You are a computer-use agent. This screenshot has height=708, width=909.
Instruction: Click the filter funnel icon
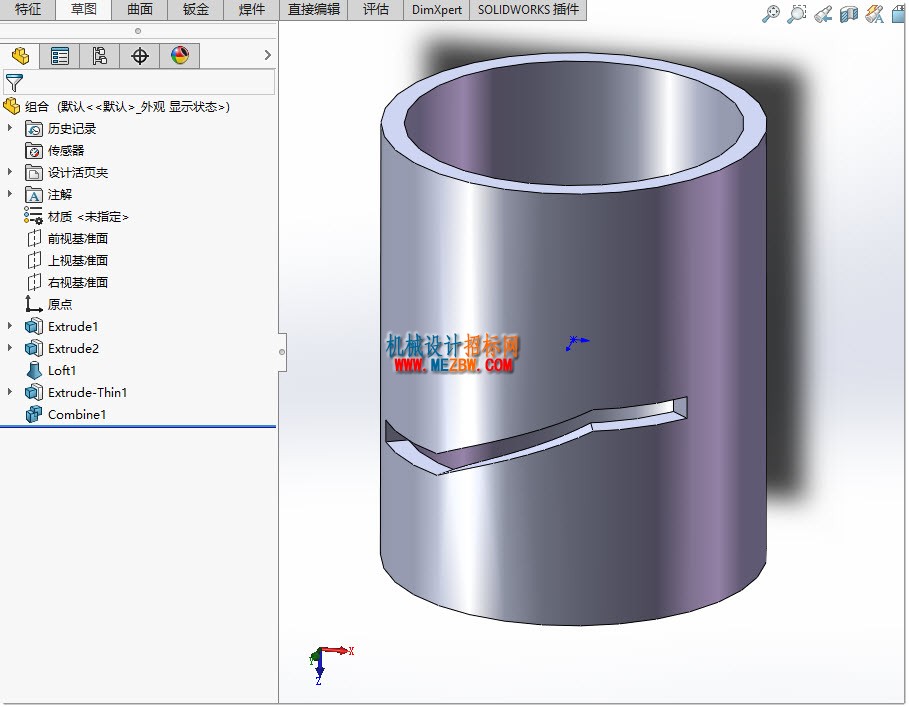point(14,83)
